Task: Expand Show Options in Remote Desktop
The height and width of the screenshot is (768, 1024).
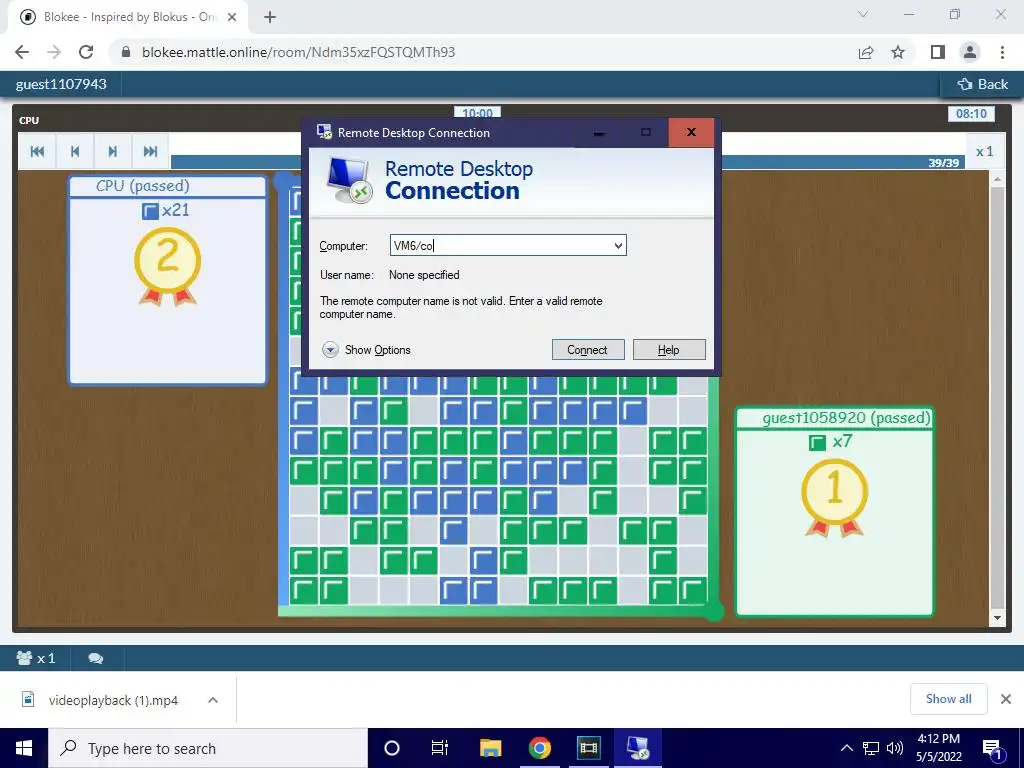Action: click(x=366, y=349)
